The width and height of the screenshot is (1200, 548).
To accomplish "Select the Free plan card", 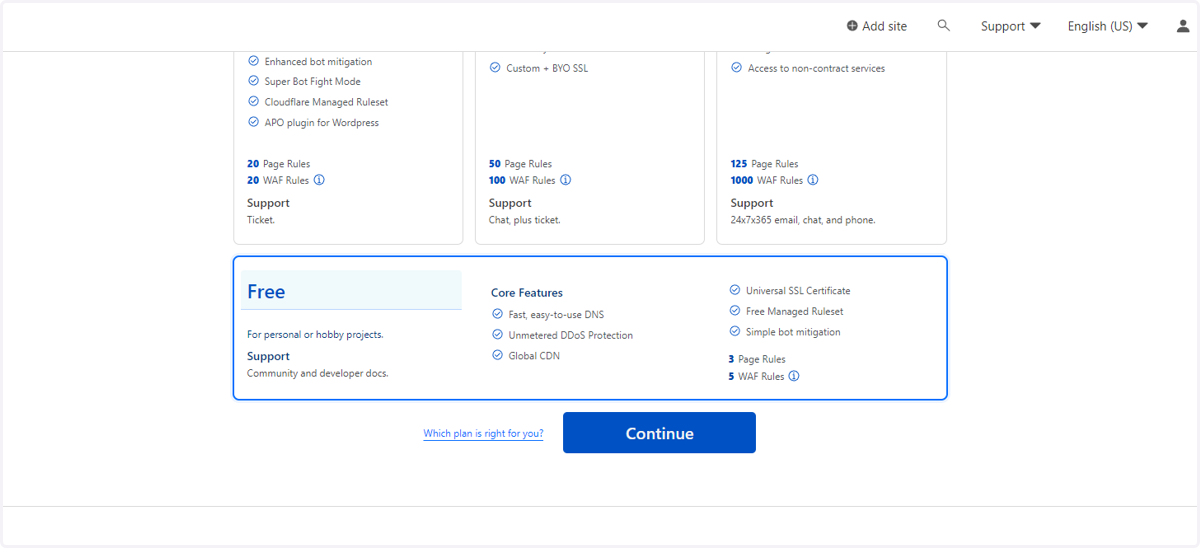I will click(x=590, y=328).
